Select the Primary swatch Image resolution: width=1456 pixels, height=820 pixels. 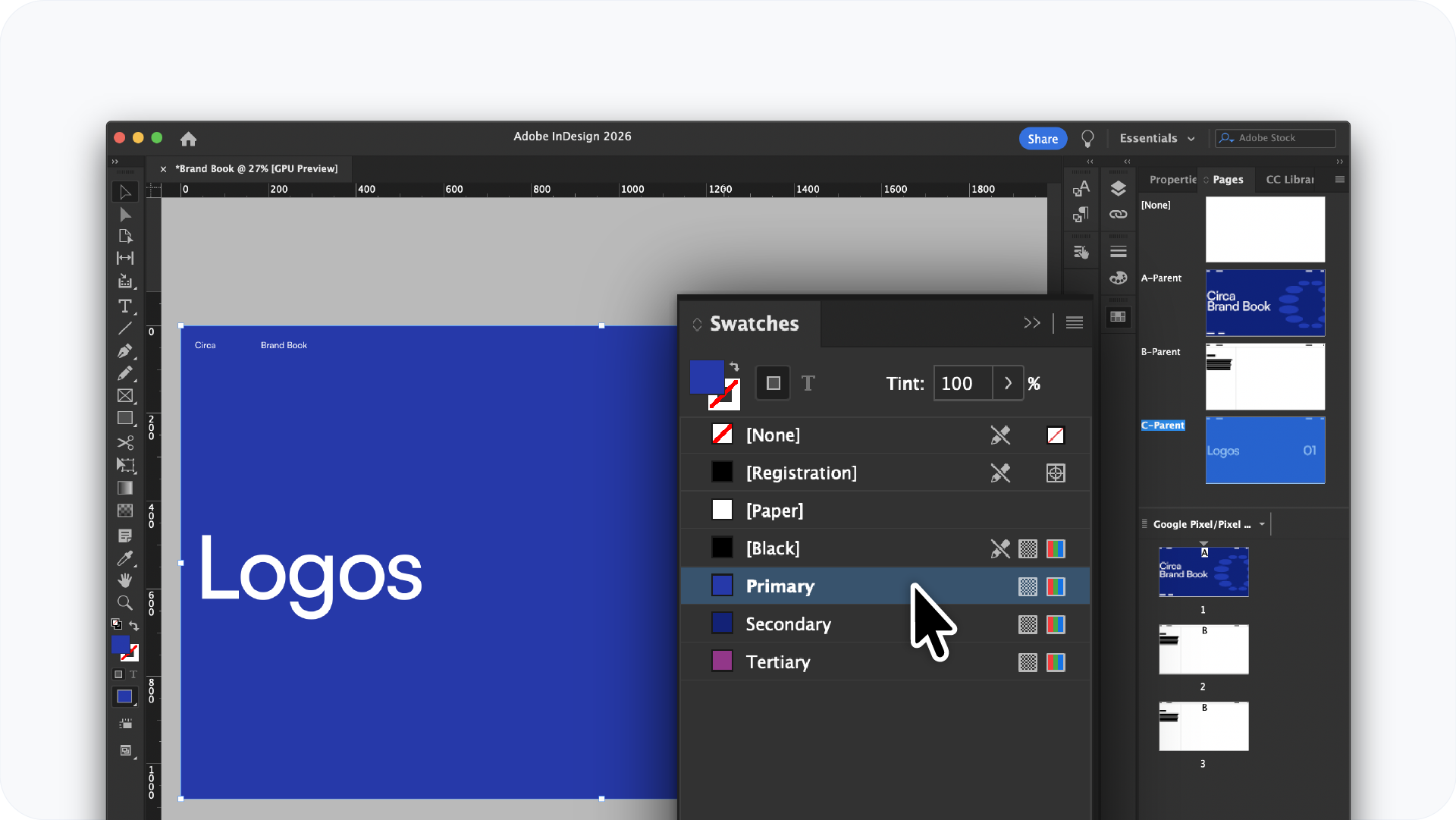885,586
